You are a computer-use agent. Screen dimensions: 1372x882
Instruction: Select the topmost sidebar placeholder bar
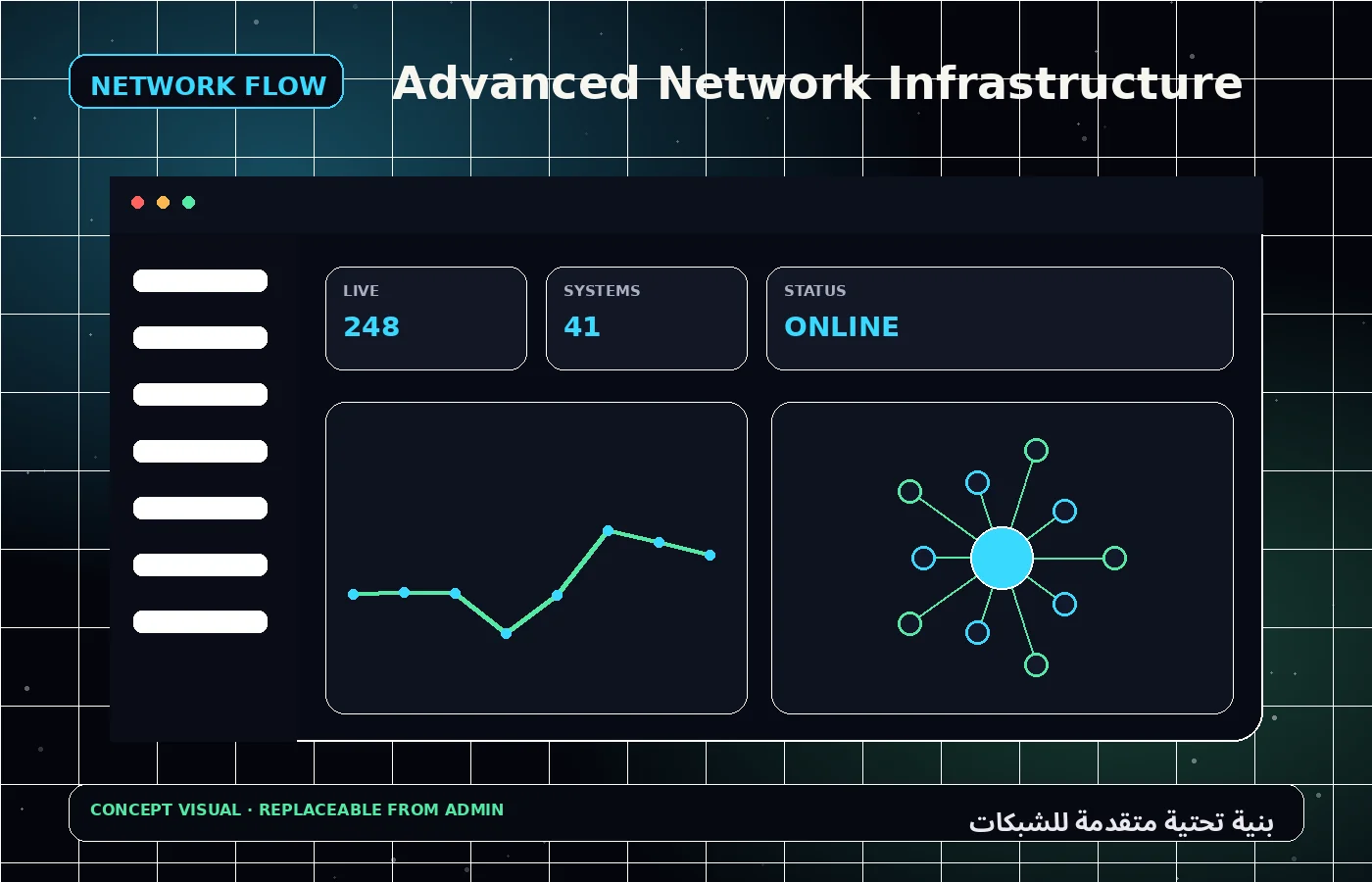click(x=200, y=281)
